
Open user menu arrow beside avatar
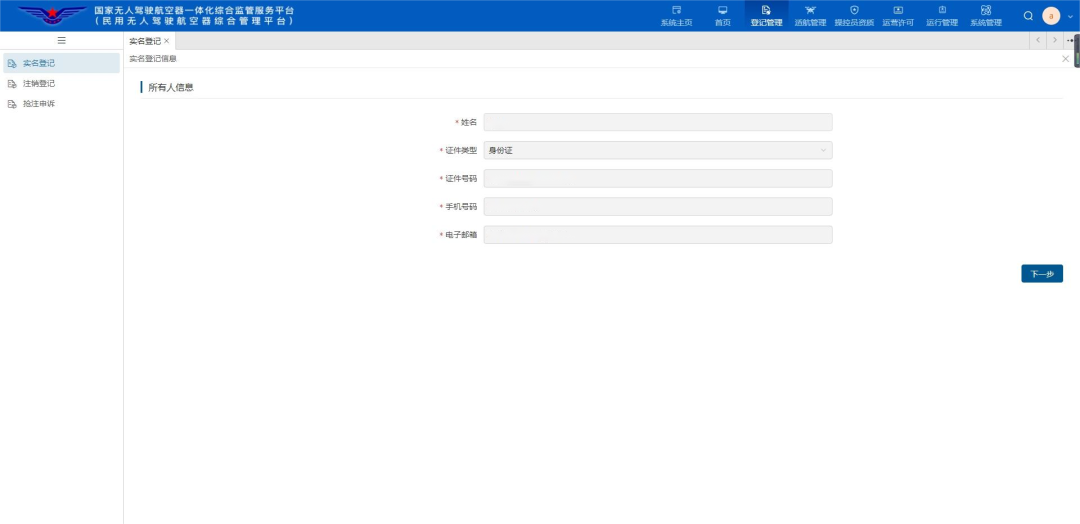click(1070, 16)
